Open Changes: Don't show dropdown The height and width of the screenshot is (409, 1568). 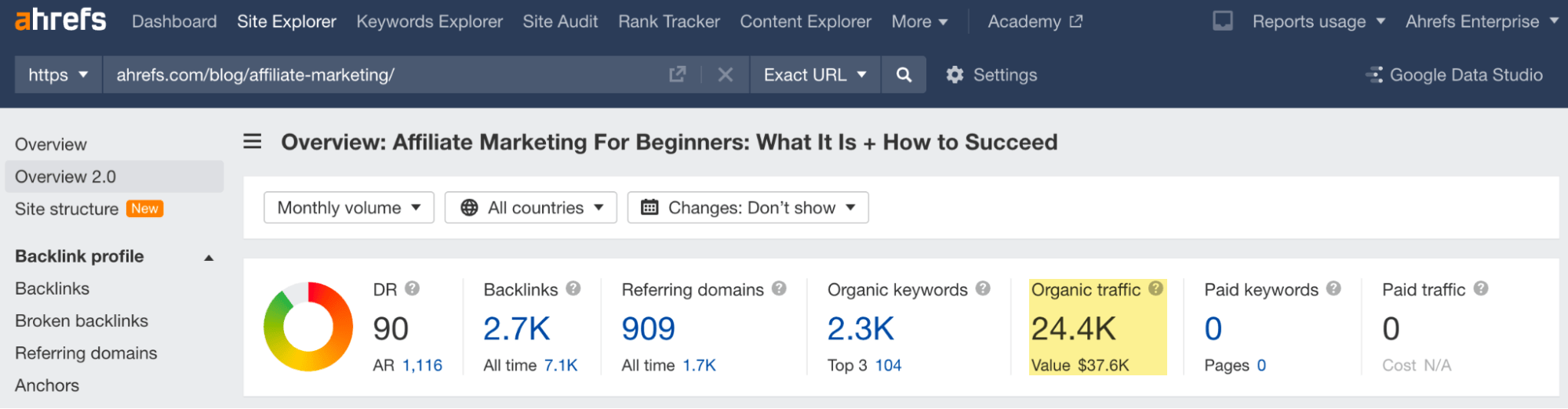pyautogui.click(x=748, y=208)
